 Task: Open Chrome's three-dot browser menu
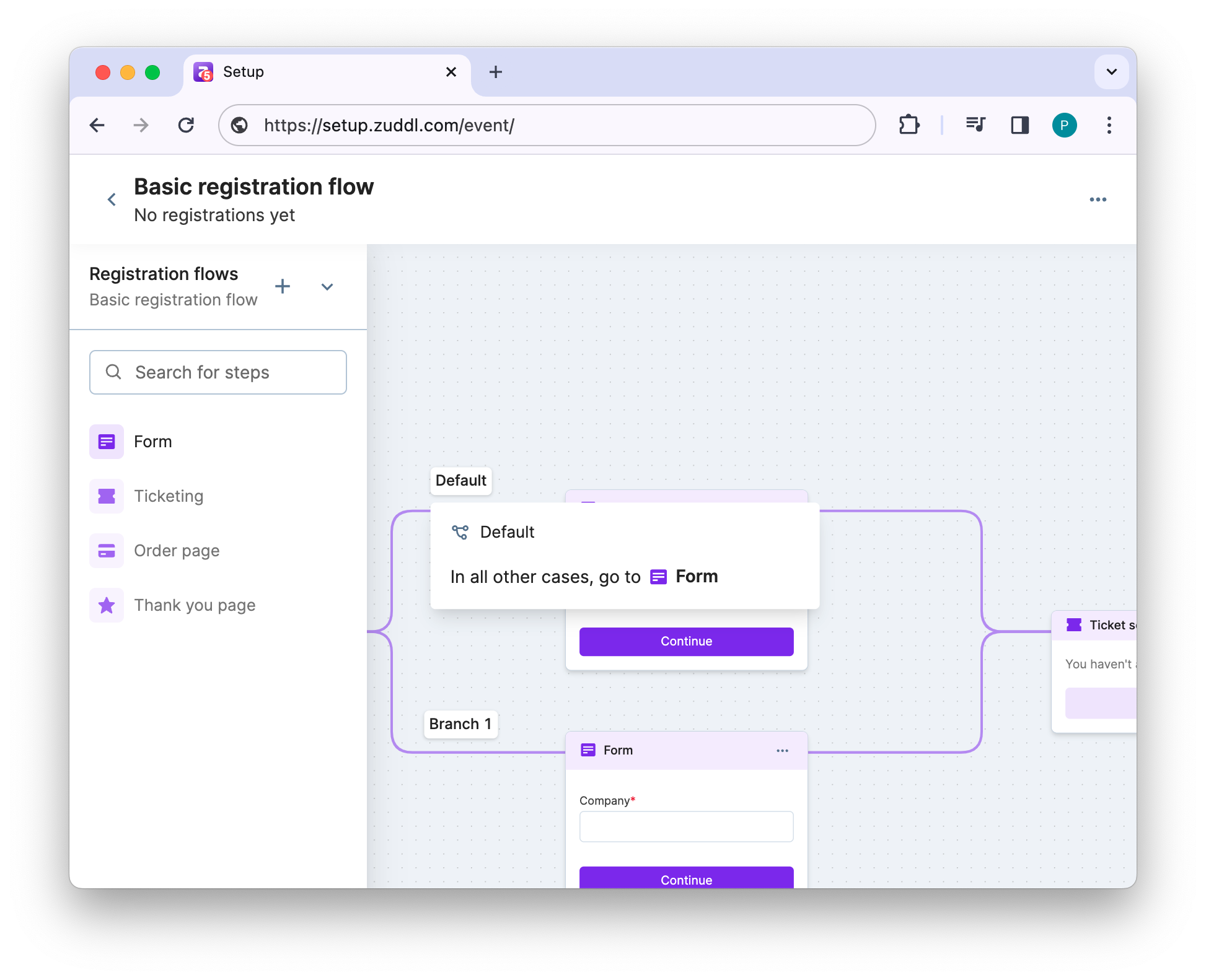pyautogui.click(x=1109, y=125)
